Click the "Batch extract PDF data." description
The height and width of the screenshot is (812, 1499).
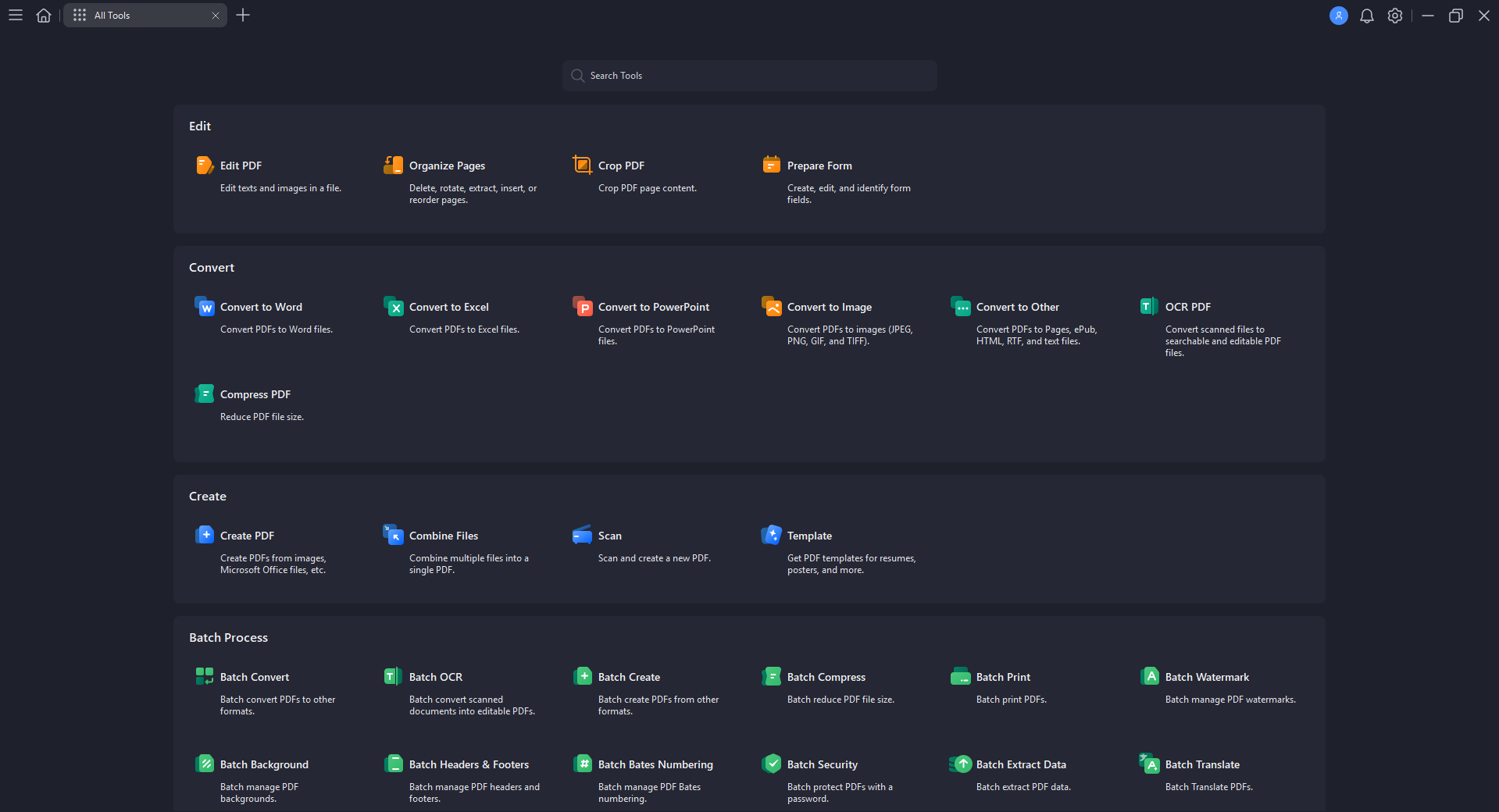pyautogui.click(x=1023, y=787)
